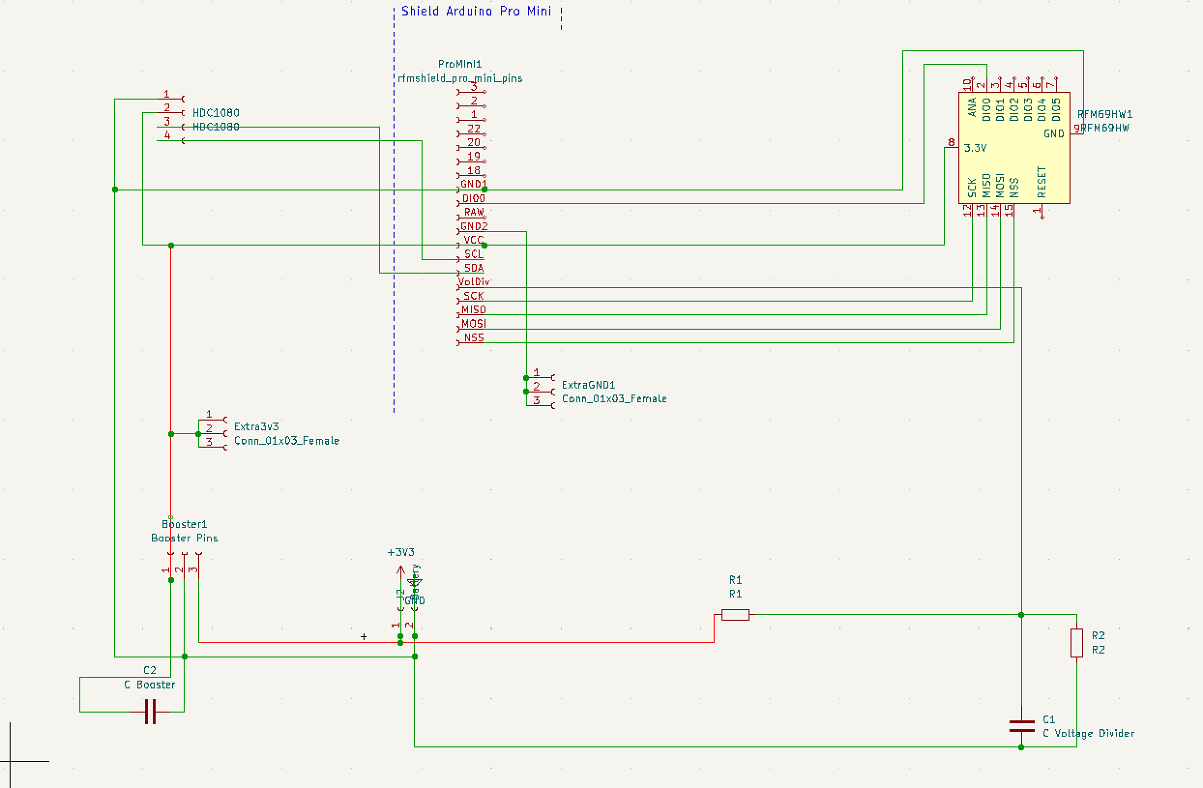Viewport: 1203px width, 788px height.
Task: Select the ProMini1 reference label
Action: [460, 63]
